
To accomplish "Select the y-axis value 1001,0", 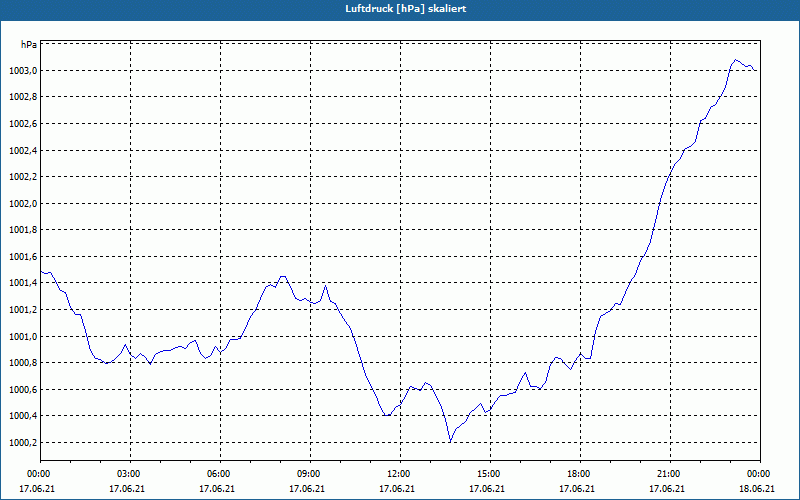I will [23, 337].
